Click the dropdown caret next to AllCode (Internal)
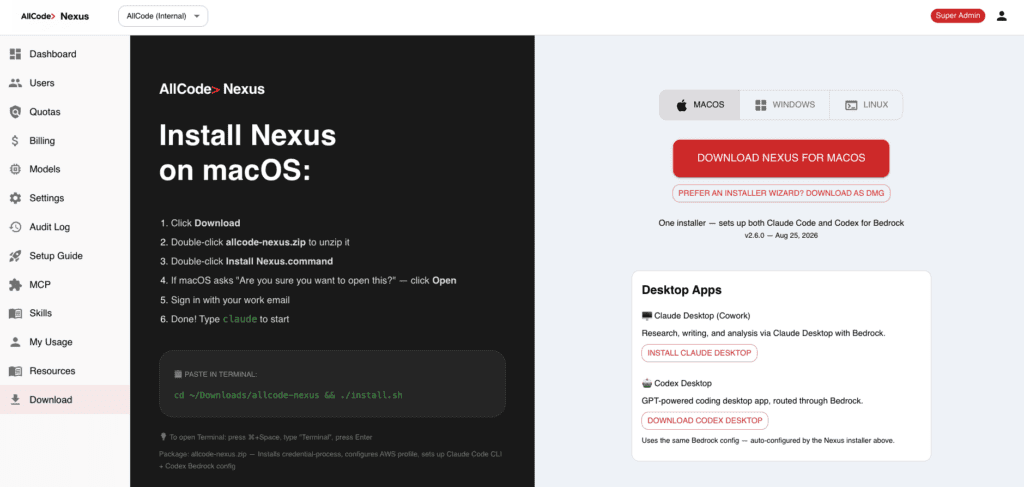 click(x=197, y=16)
